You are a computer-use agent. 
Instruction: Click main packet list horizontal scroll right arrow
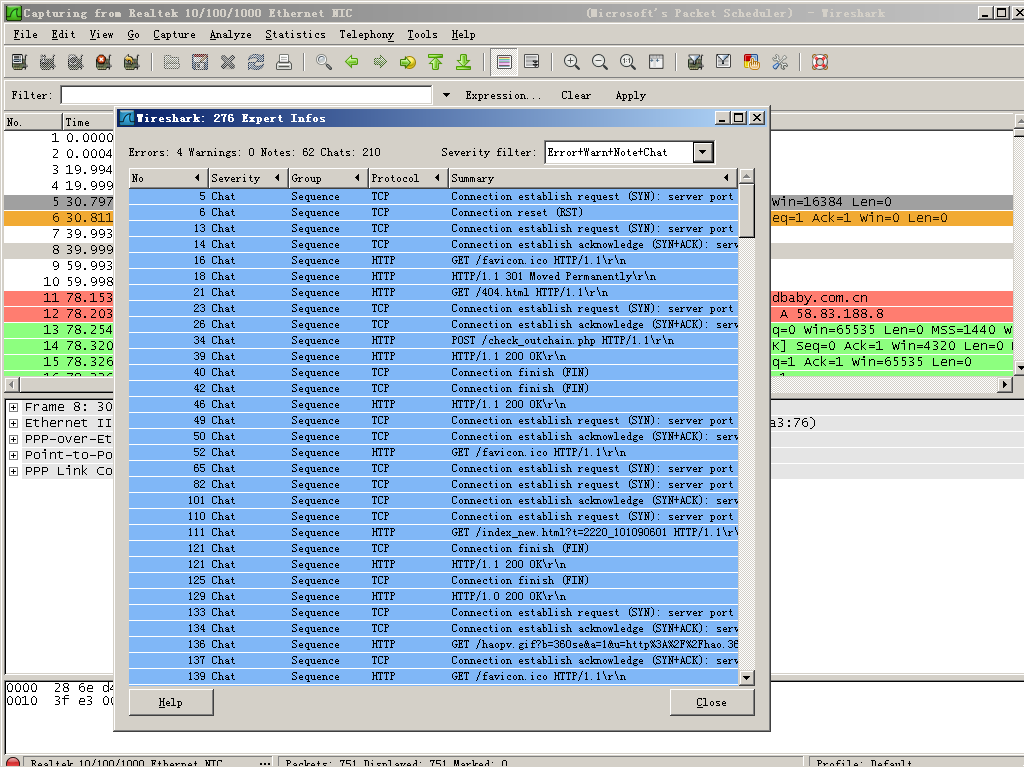(1005, 385)
